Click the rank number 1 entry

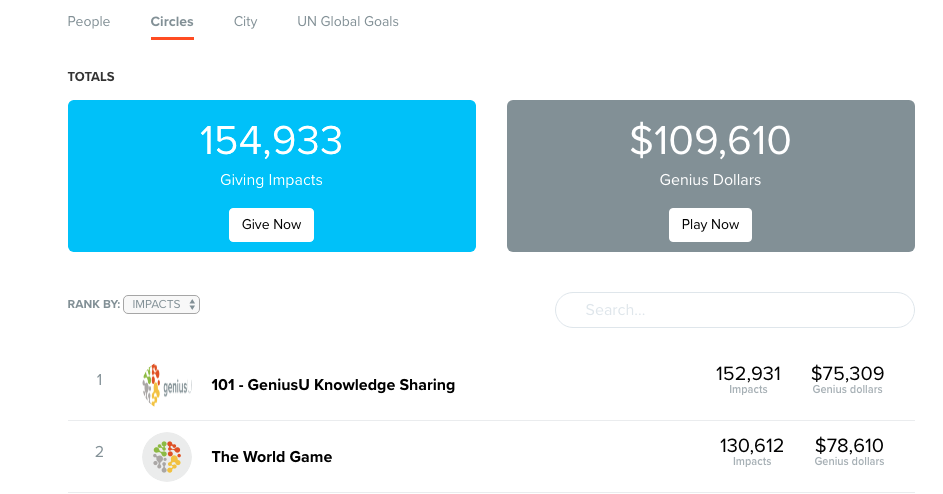(99, 380)
